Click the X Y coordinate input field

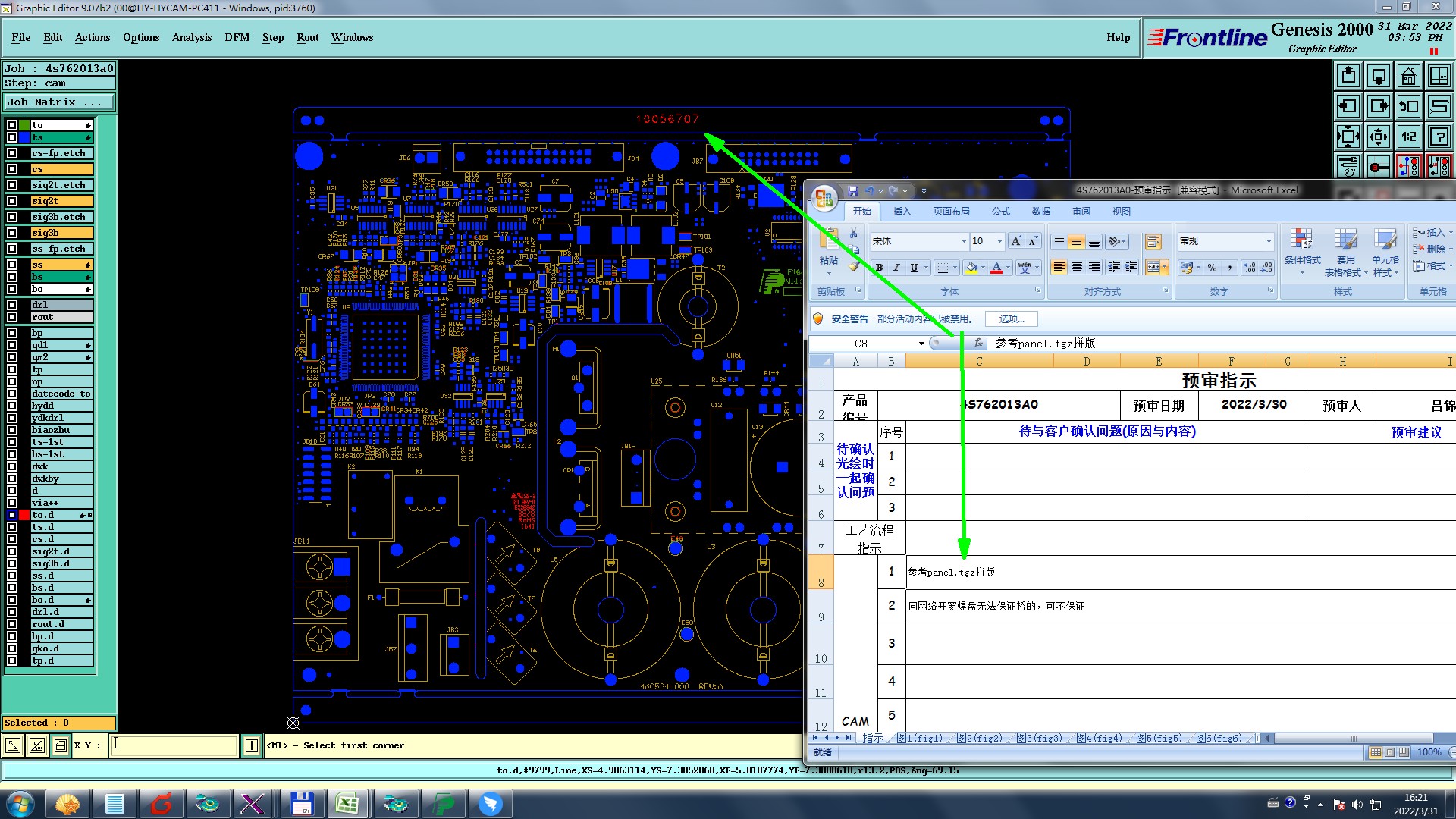(174, 745)
